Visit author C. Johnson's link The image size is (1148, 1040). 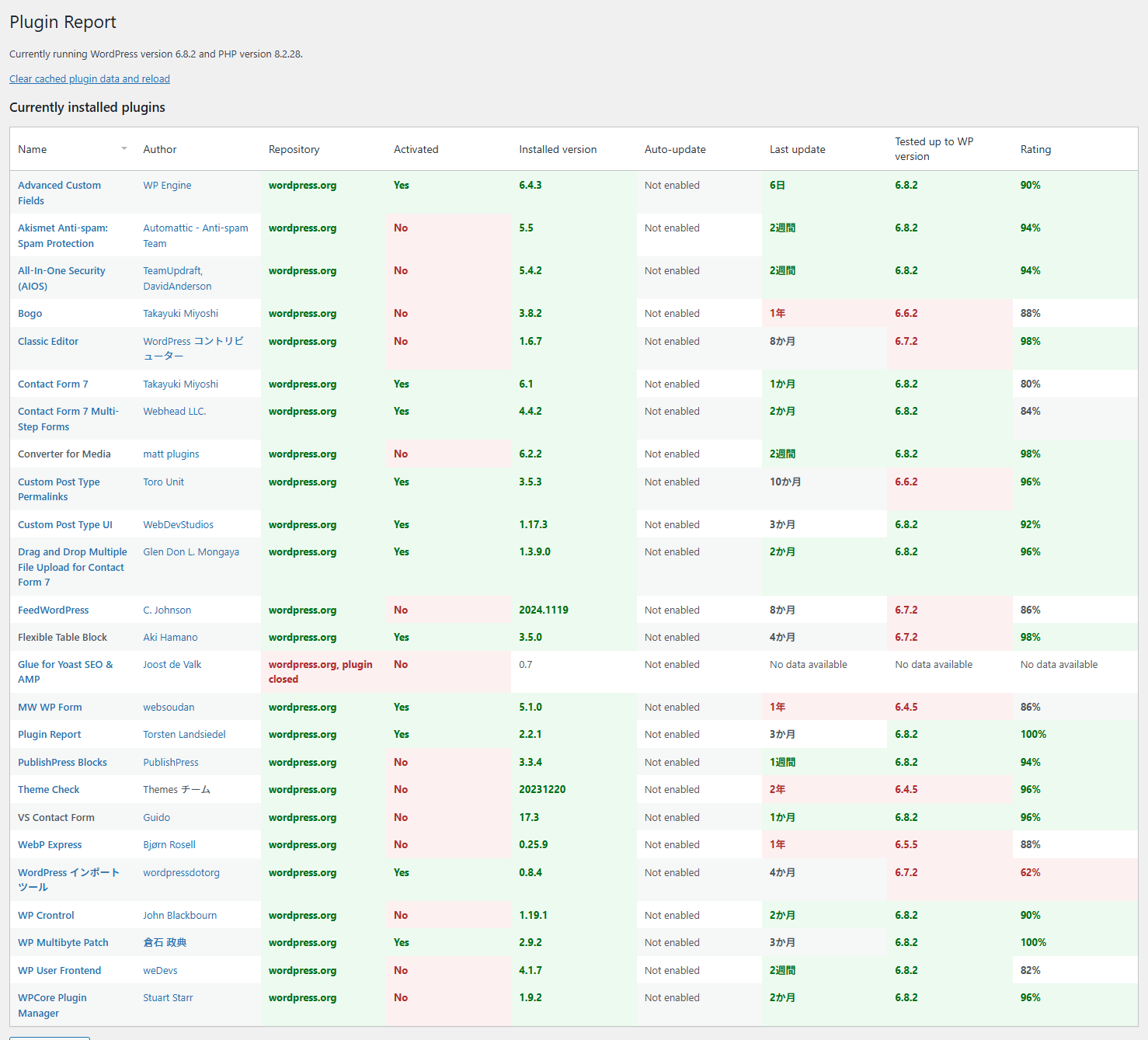click(167, 610)
